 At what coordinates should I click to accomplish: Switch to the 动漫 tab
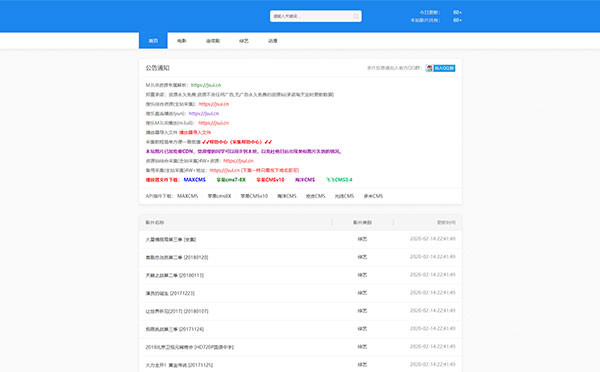[x=273, y=41]
